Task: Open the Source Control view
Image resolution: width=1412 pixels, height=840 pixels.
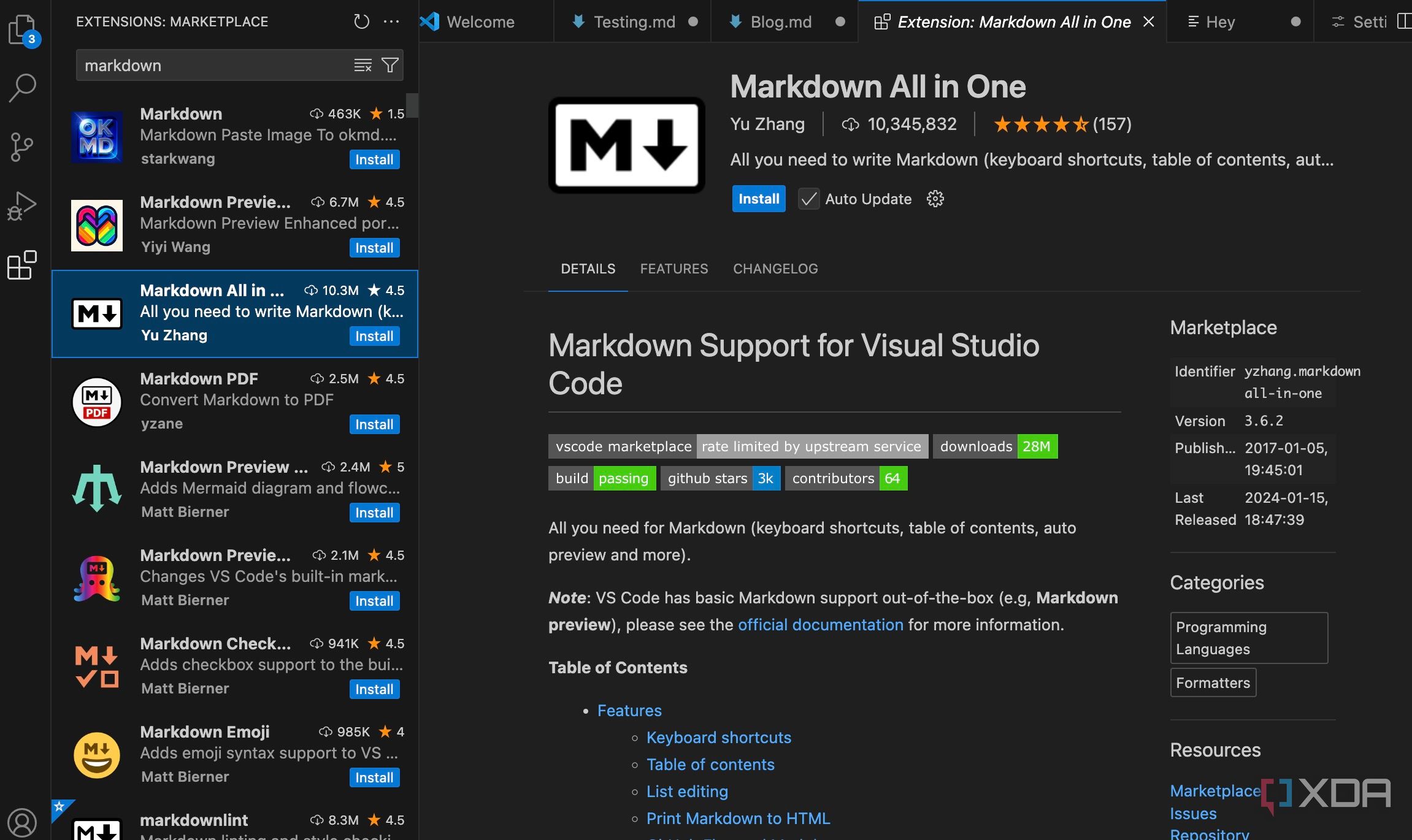Action: (23, 147)
